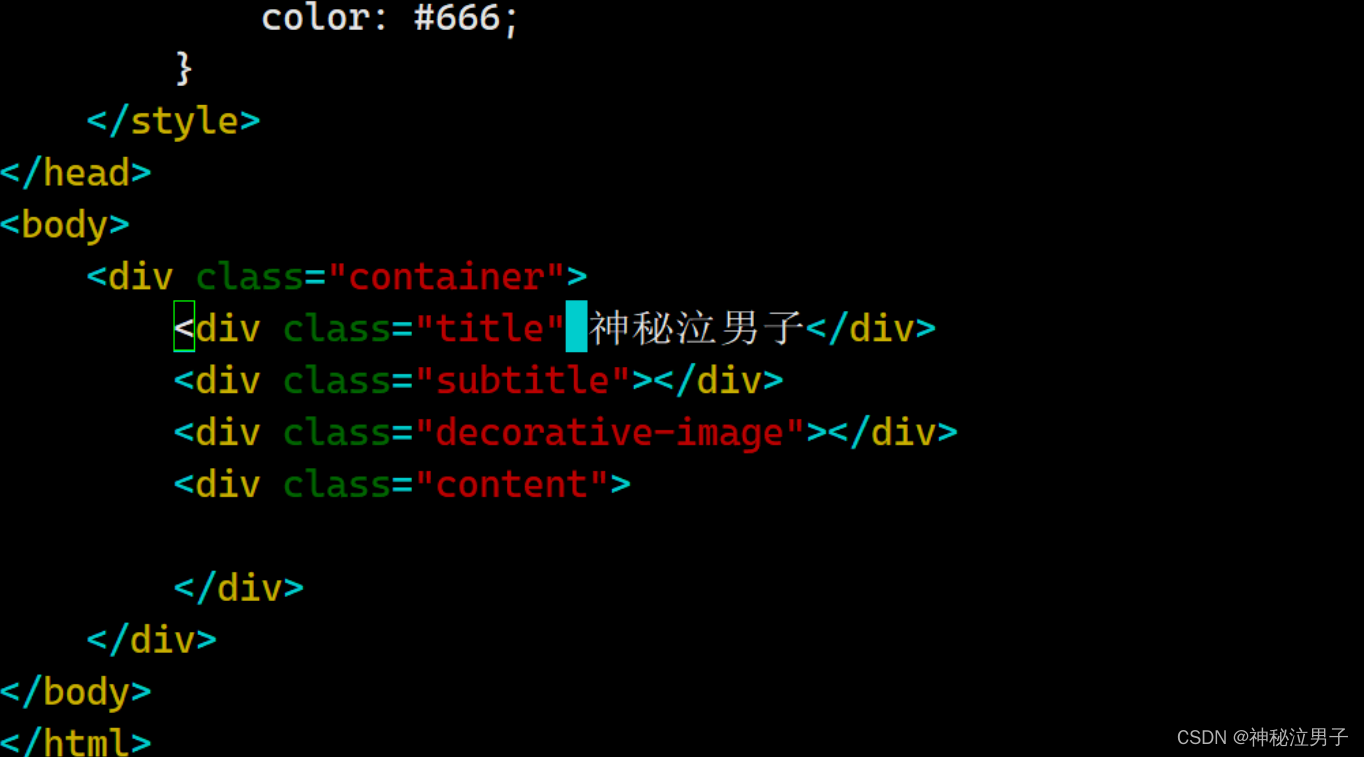Click the "content" class string
The width and height of the screenshot is (1364, 757).
click(512, 484)
